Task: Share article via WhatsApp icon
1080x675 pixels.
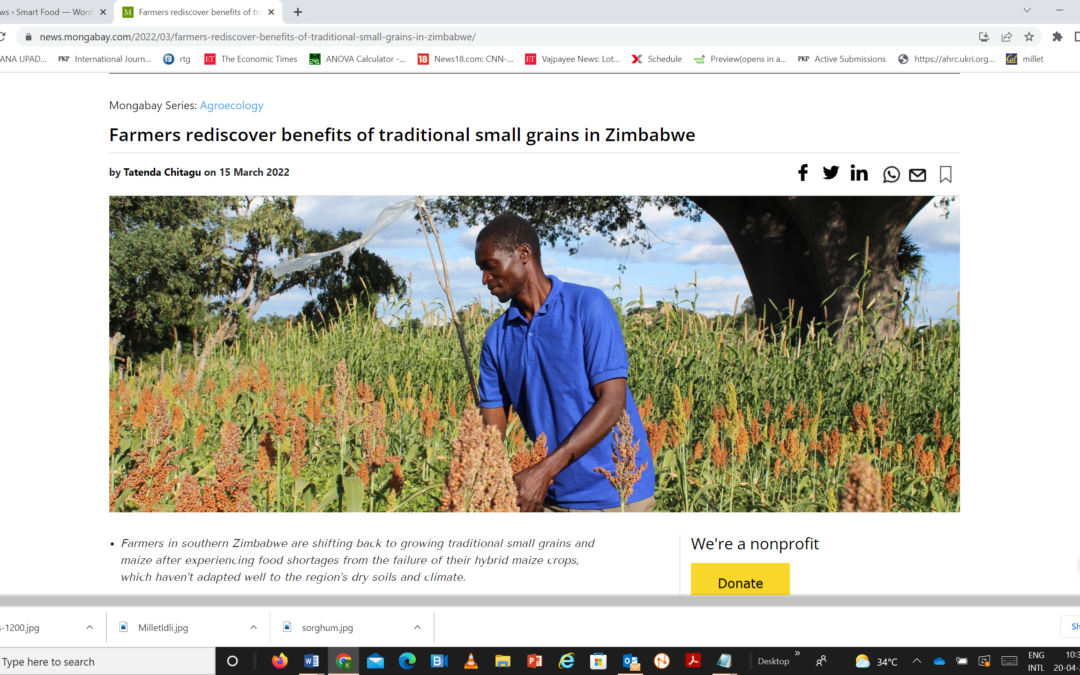Action: (891, 174)
